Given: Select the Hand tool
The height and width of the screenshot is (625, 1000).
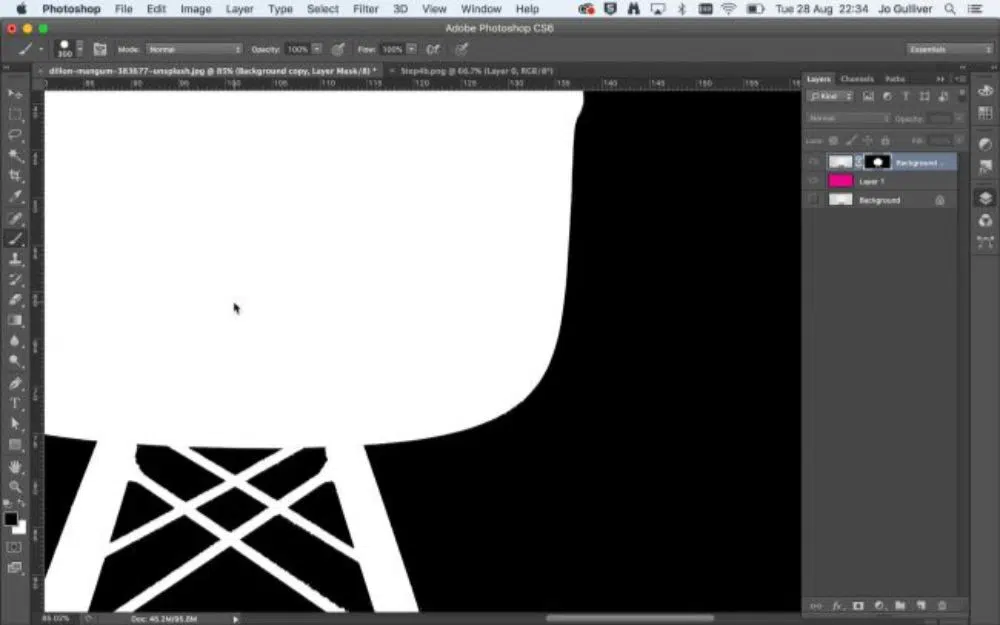Looking at the screenshot, I should pyautogui.click(x=15, y=466).
